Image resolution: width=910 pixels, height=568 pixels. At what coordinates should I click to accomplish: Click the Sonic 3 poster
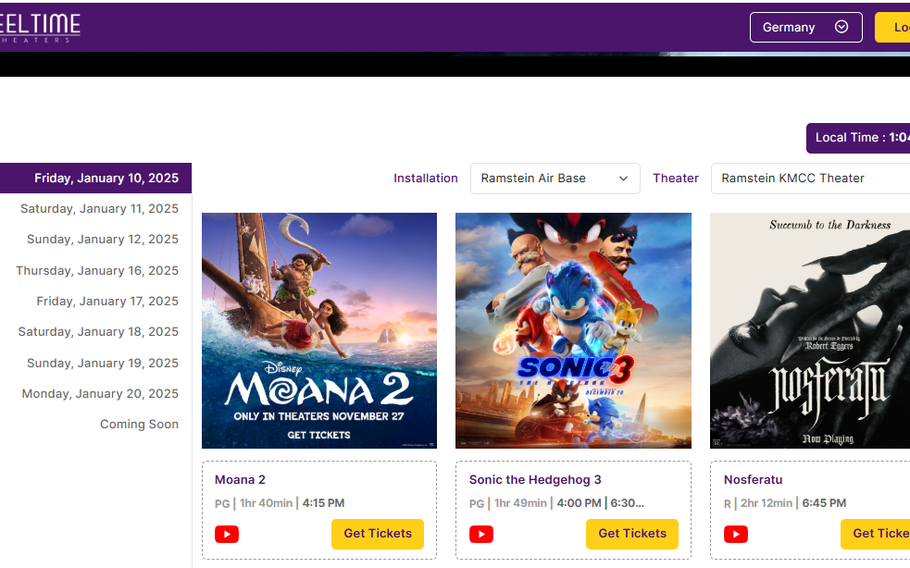coord(573,331)
